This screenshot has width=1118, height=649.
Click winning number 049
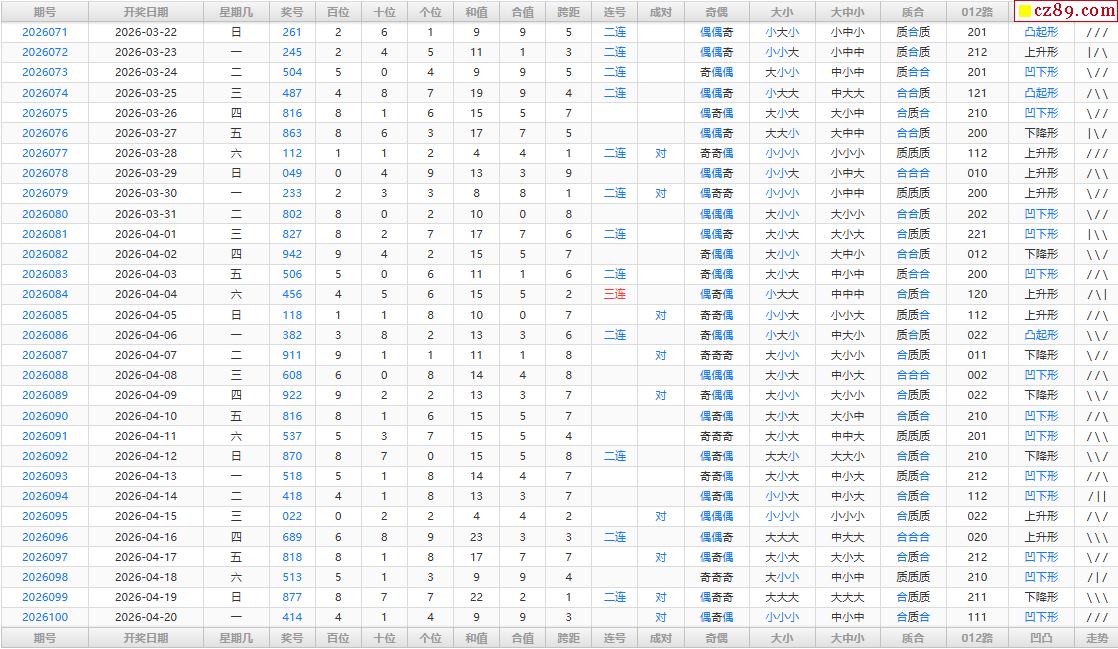click(x=292, y=173)
